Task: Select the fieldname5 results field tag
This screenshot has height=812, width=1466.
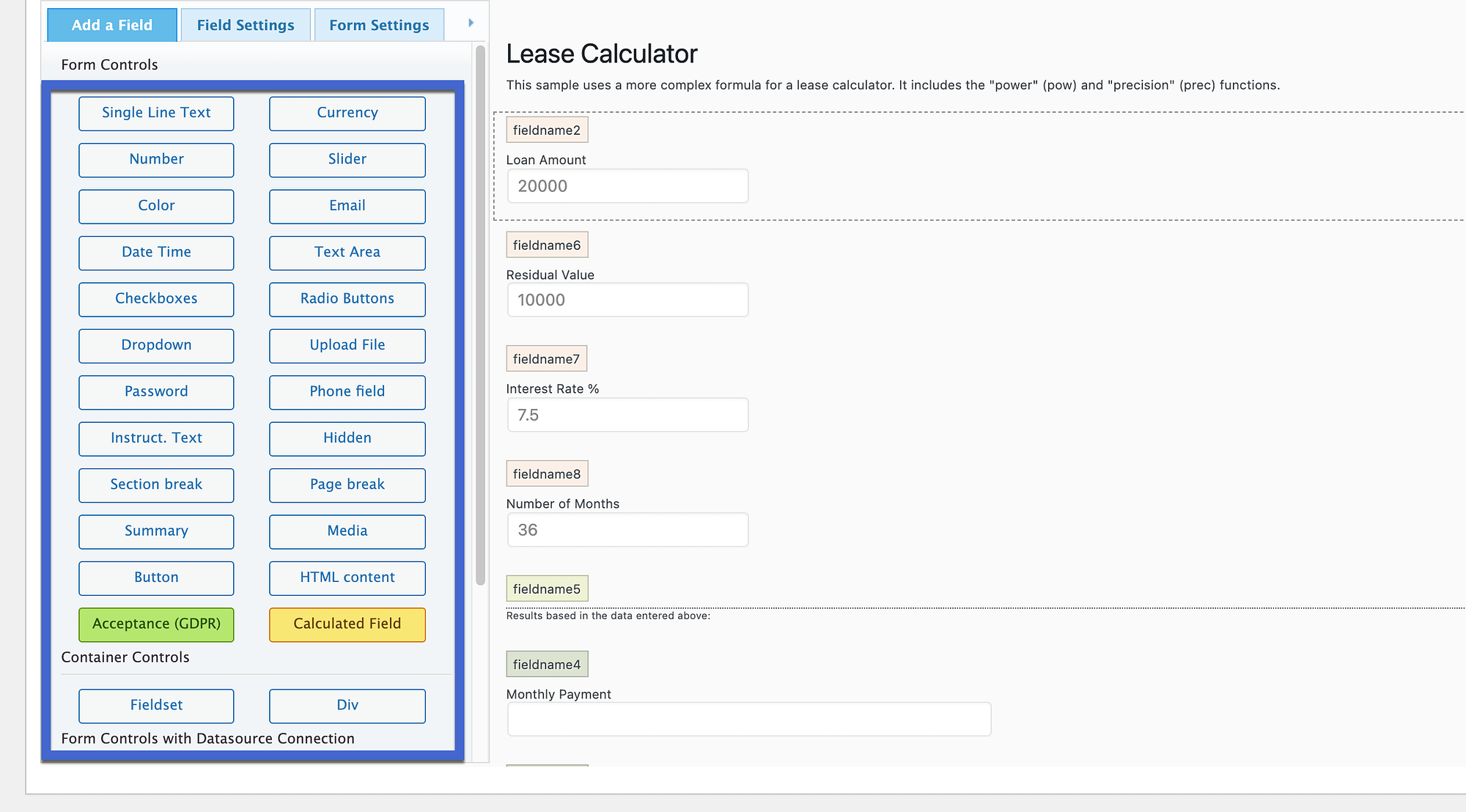Action: click(x=547, y=588)
